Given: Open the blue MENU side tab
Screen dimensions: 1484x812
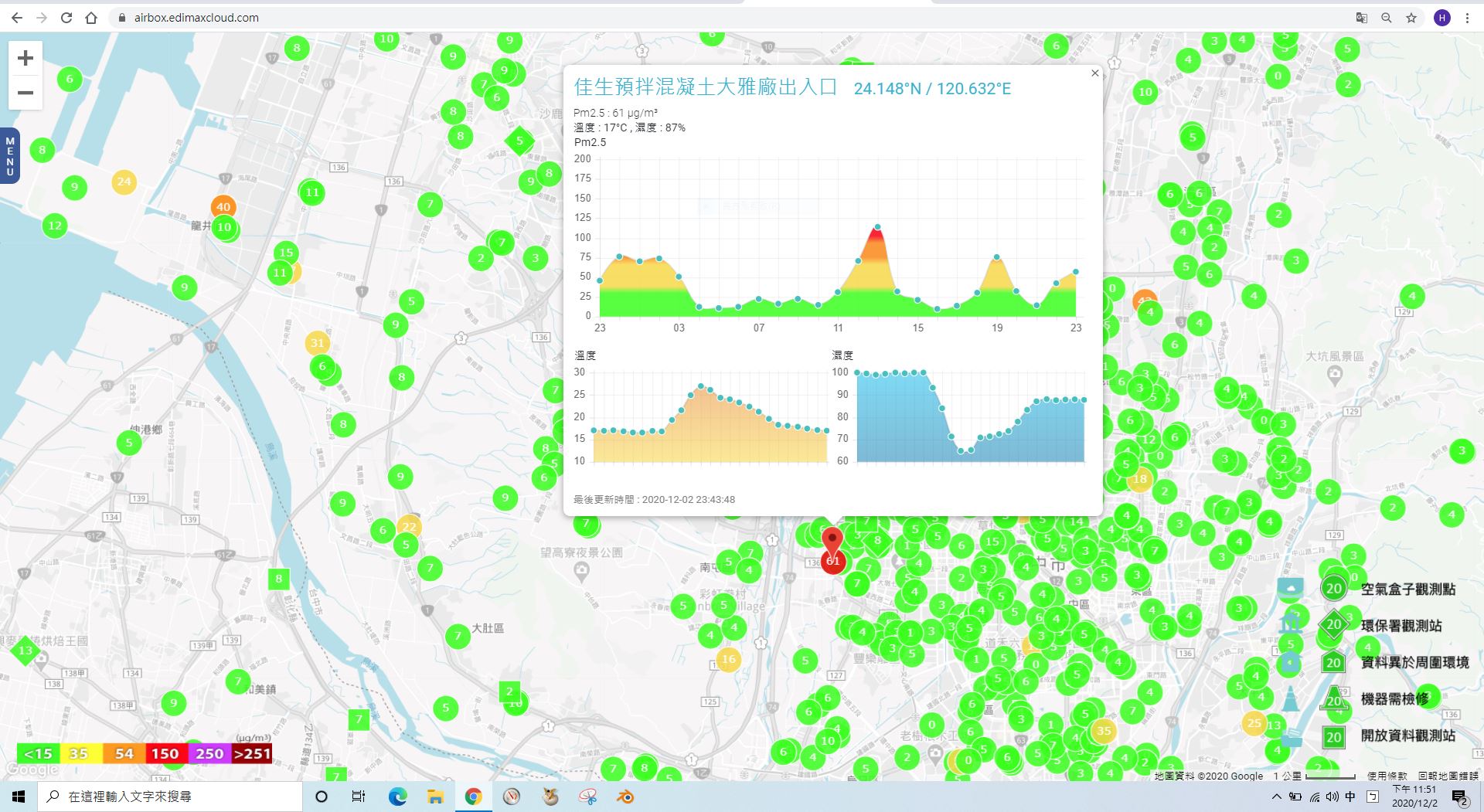Looking at the screenshot, I should coord(10,156).
